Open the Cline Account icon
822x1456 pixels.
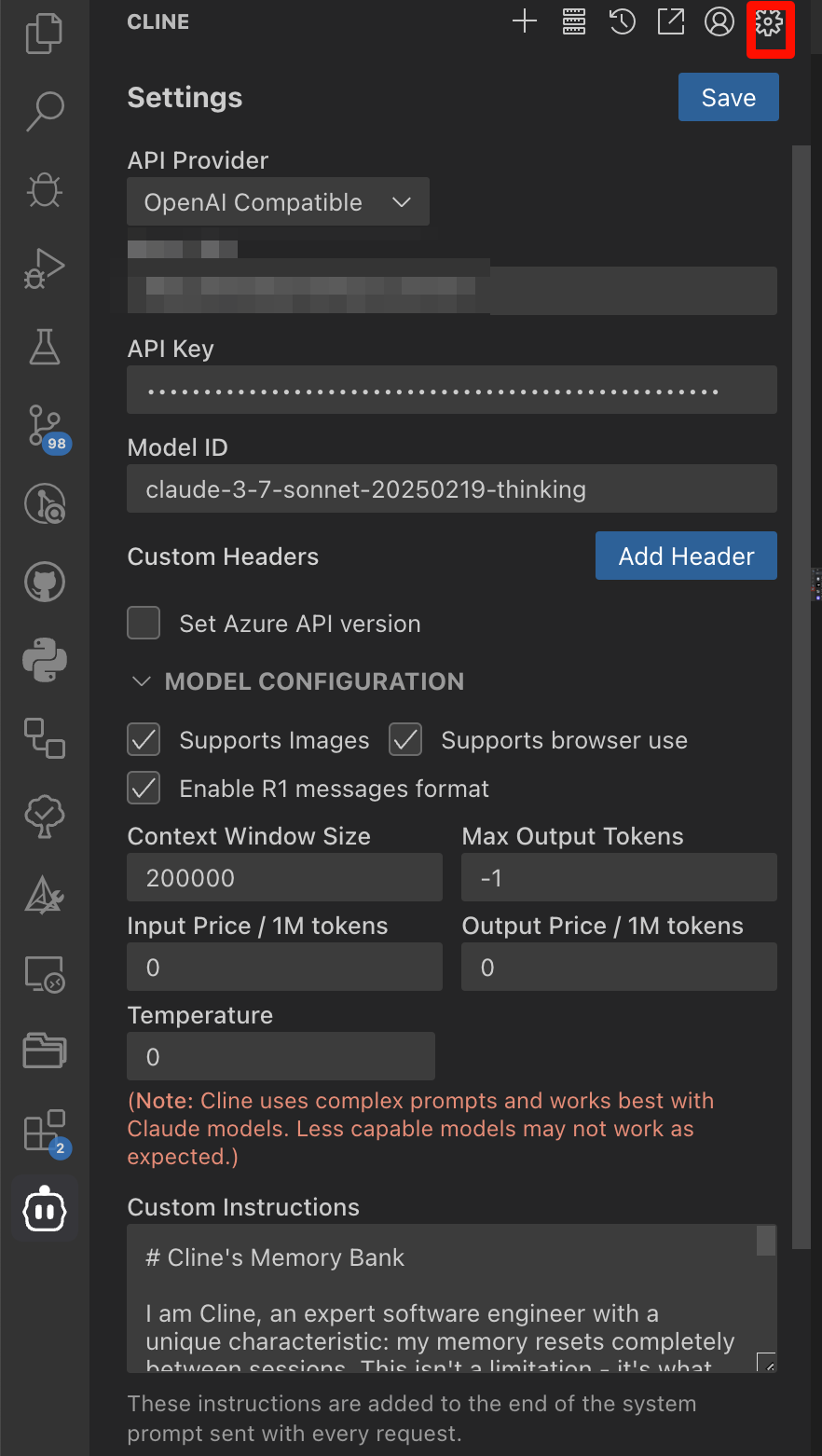719,21
